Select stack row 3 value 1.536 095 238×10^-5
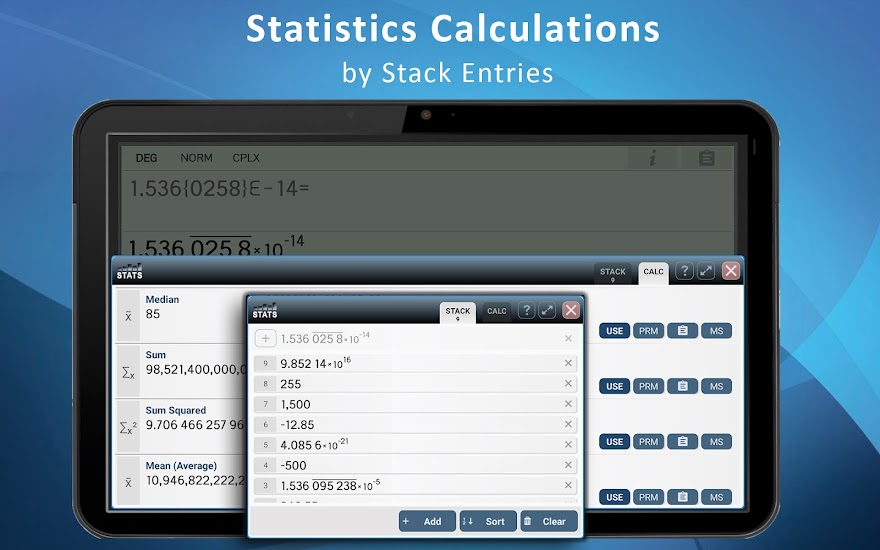Image resolution: width=880 pixels, height=550 pixels. (x=415, y=485)
